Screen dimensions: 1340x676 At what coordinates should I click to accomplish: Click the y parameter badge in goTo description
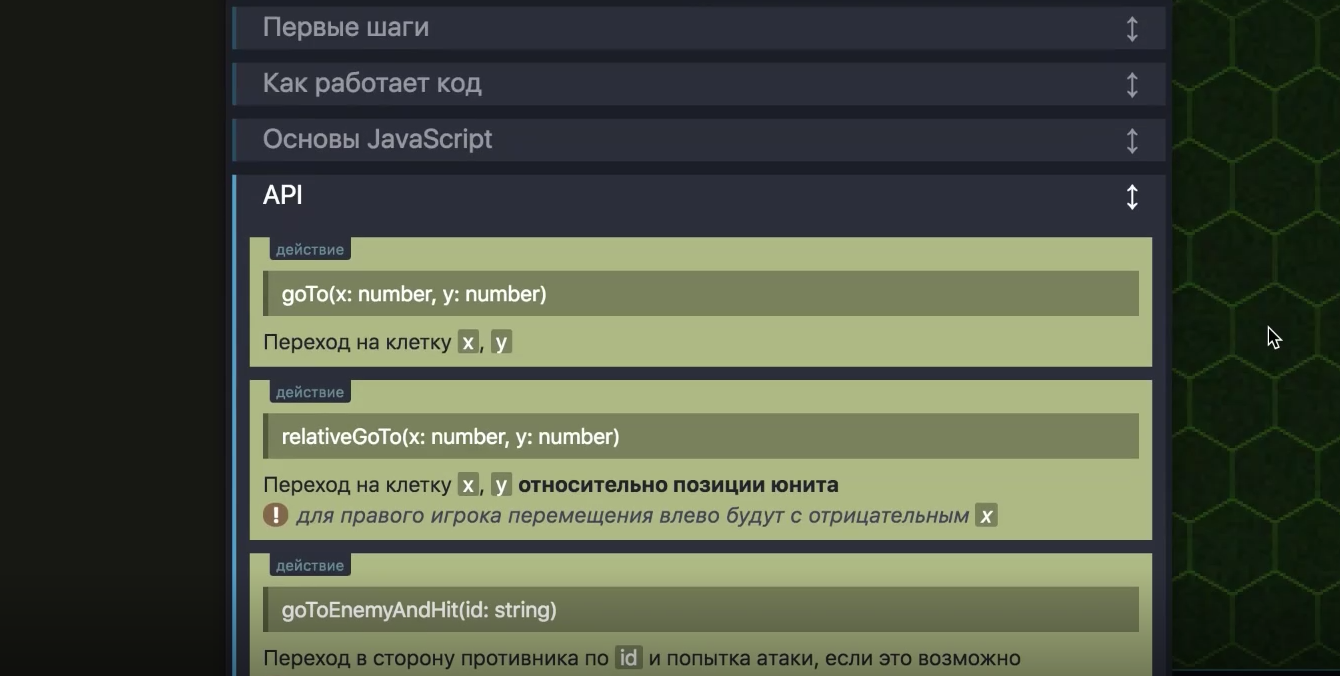click(x=501, y=342)
